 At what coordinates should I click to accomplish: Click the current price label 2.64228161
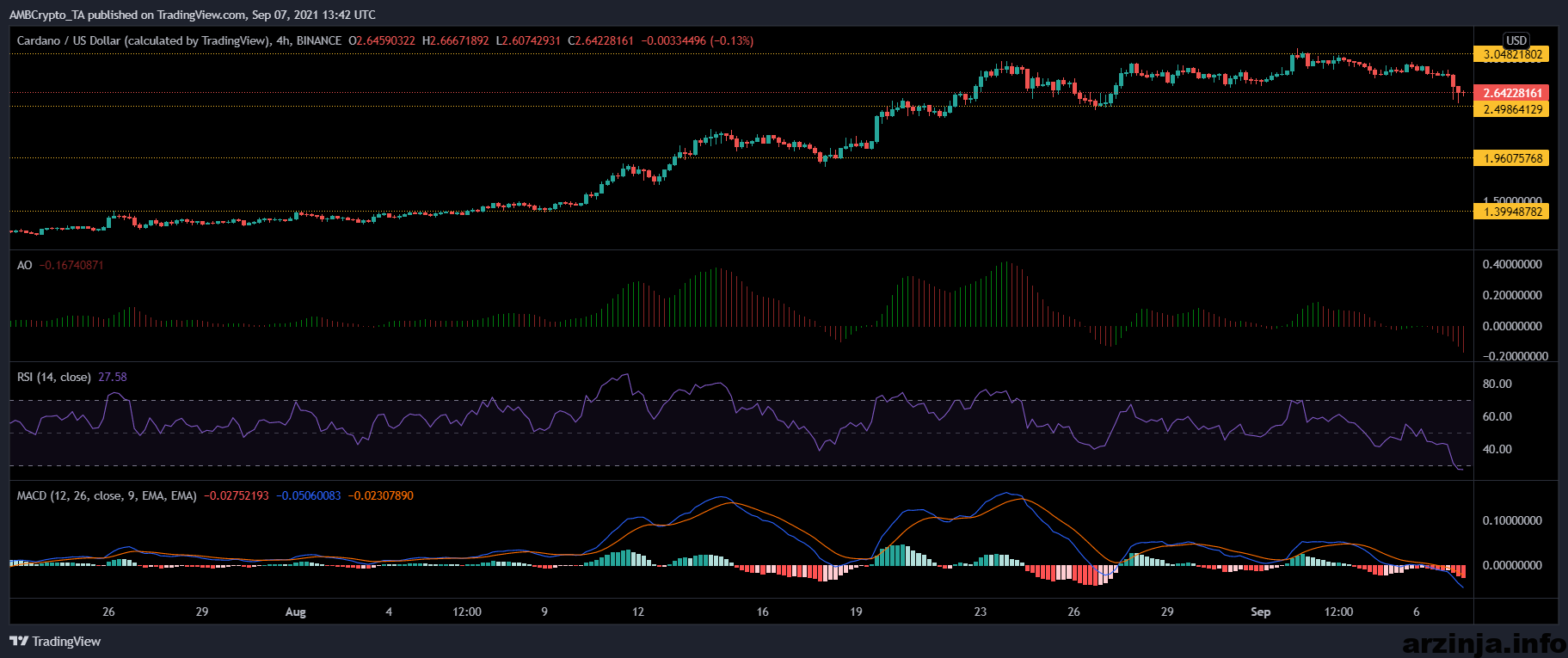point(1511,93)
